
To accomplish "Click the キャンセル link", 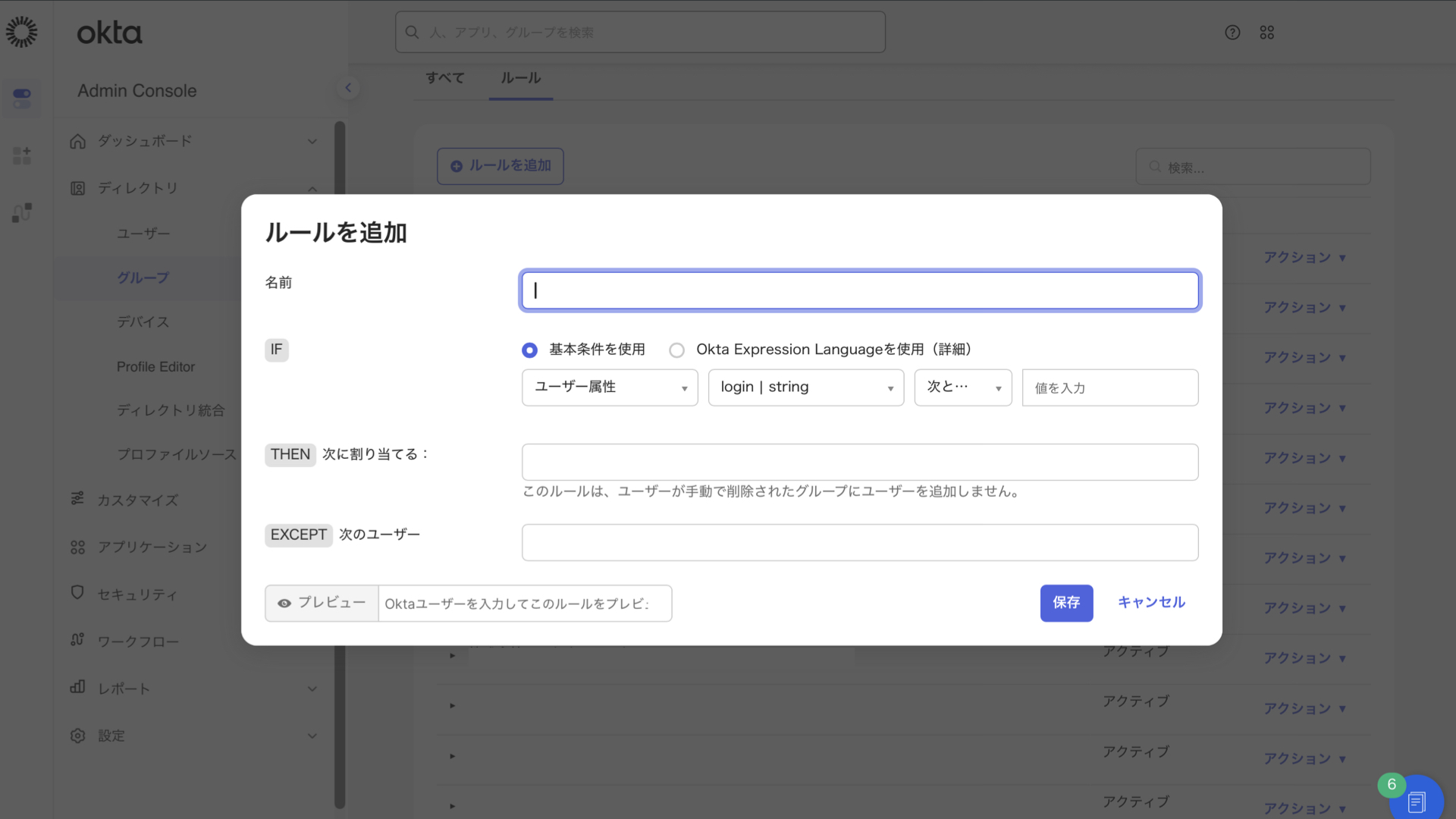I will tap(1150, 602).
